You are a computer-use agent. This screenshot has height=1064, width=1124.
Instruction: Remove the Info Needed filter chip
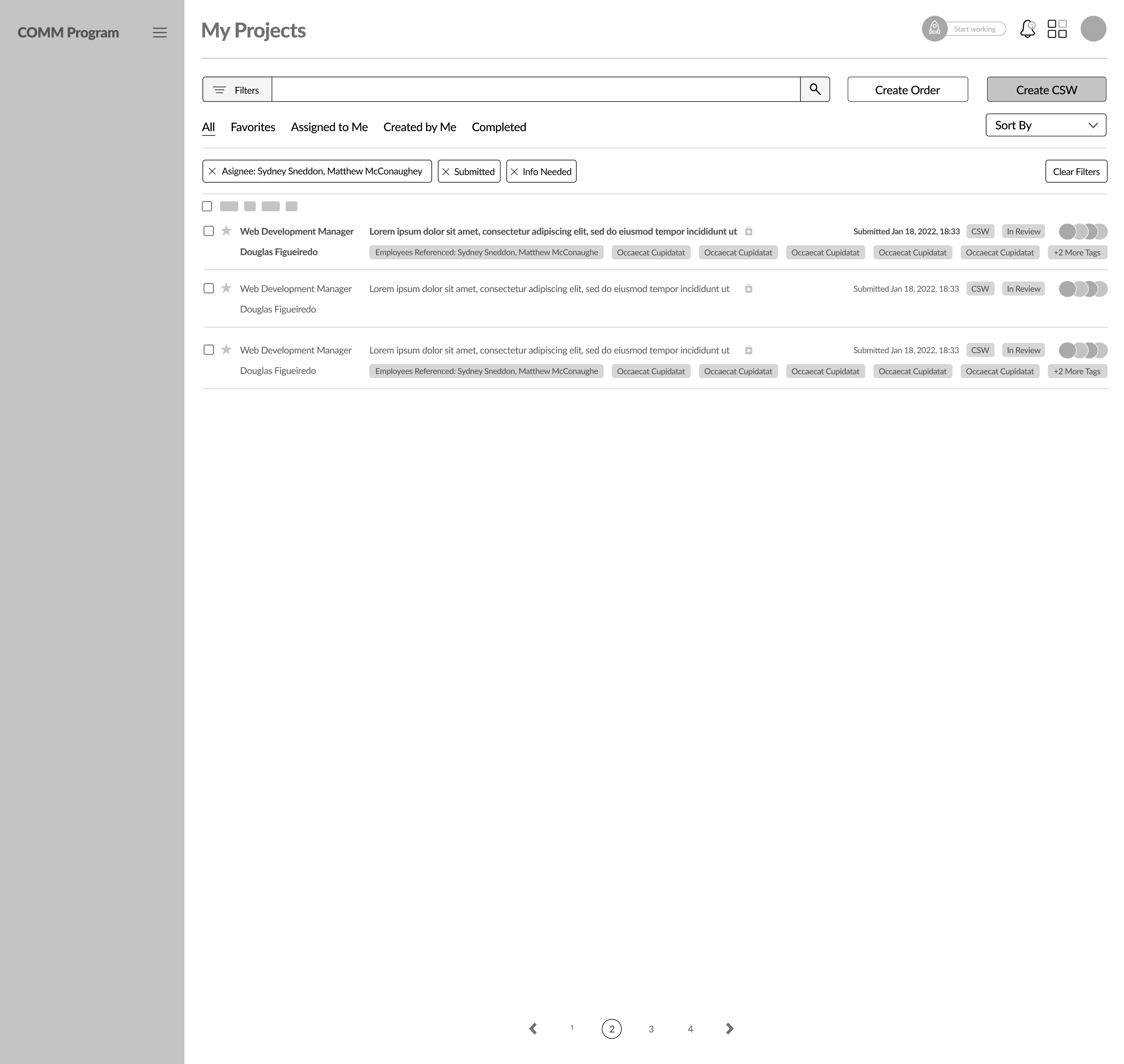tap(515, 172)
